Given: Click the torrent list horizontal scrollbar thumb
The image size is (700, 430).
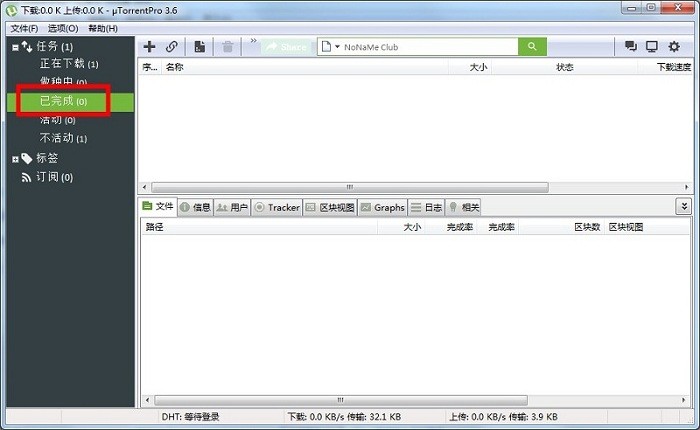Looking at the screenshot, I should [350, 187].
